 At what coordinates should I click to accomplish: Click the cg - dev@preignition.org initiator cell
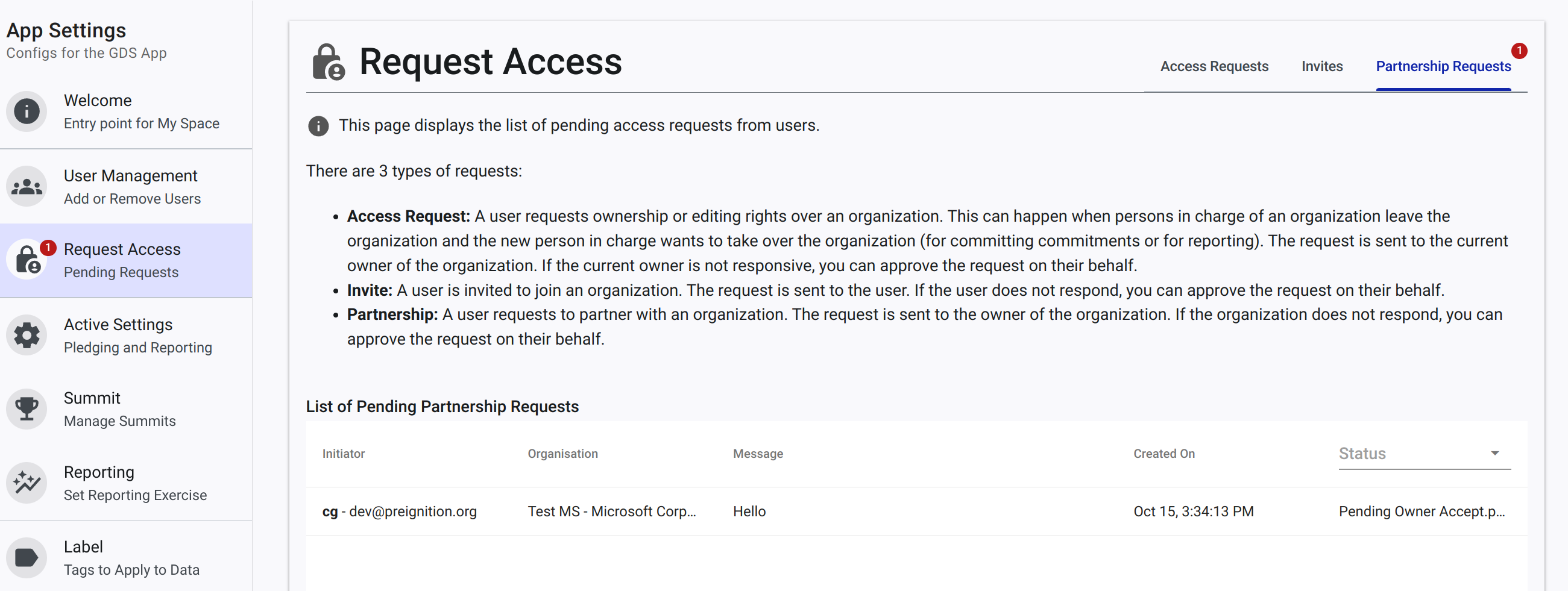399,511
